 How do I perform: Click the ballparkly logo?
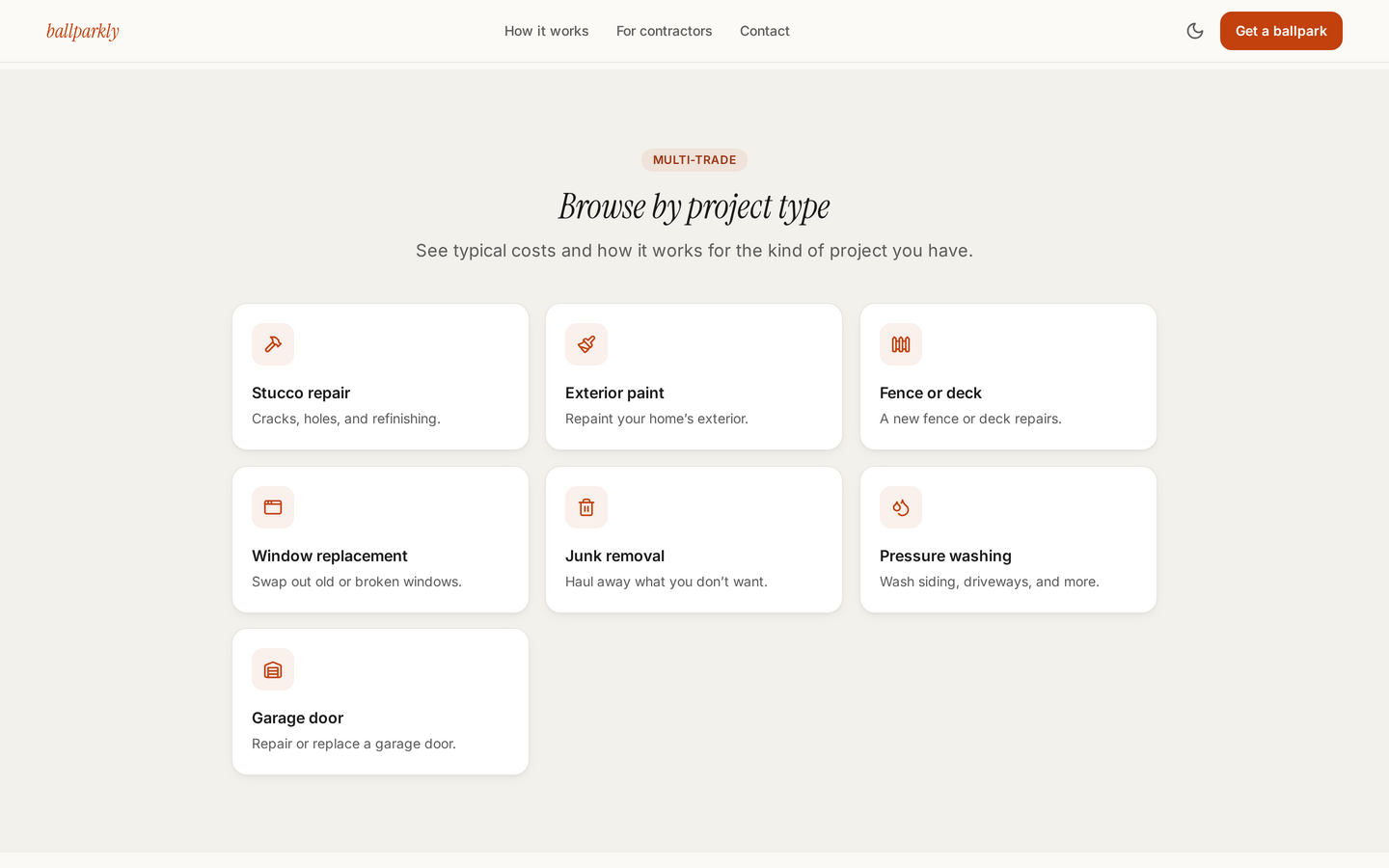[83, 31]
